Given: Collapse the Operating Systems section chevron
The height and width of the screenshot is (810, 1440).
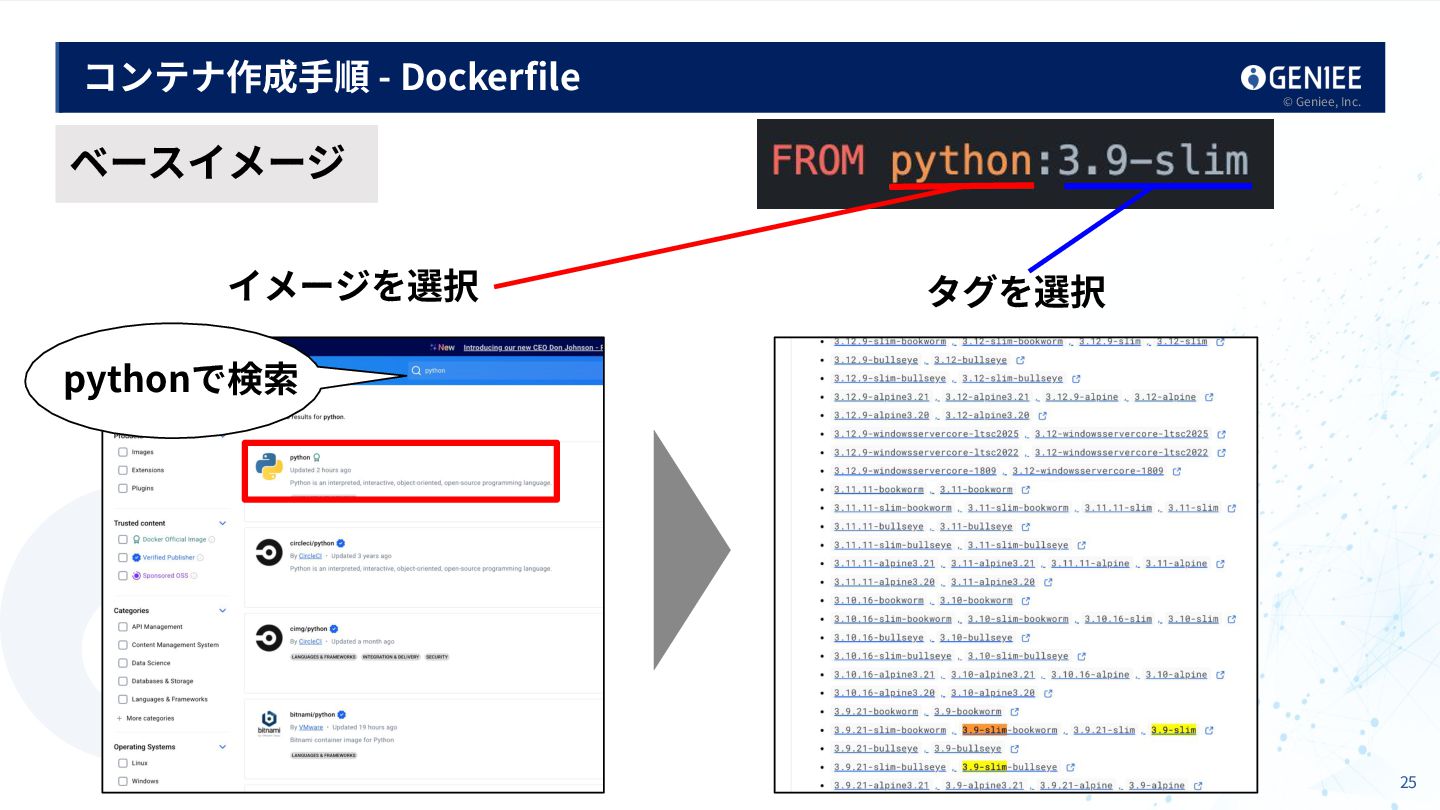Looking at the screenshot, I should (223, 747).
